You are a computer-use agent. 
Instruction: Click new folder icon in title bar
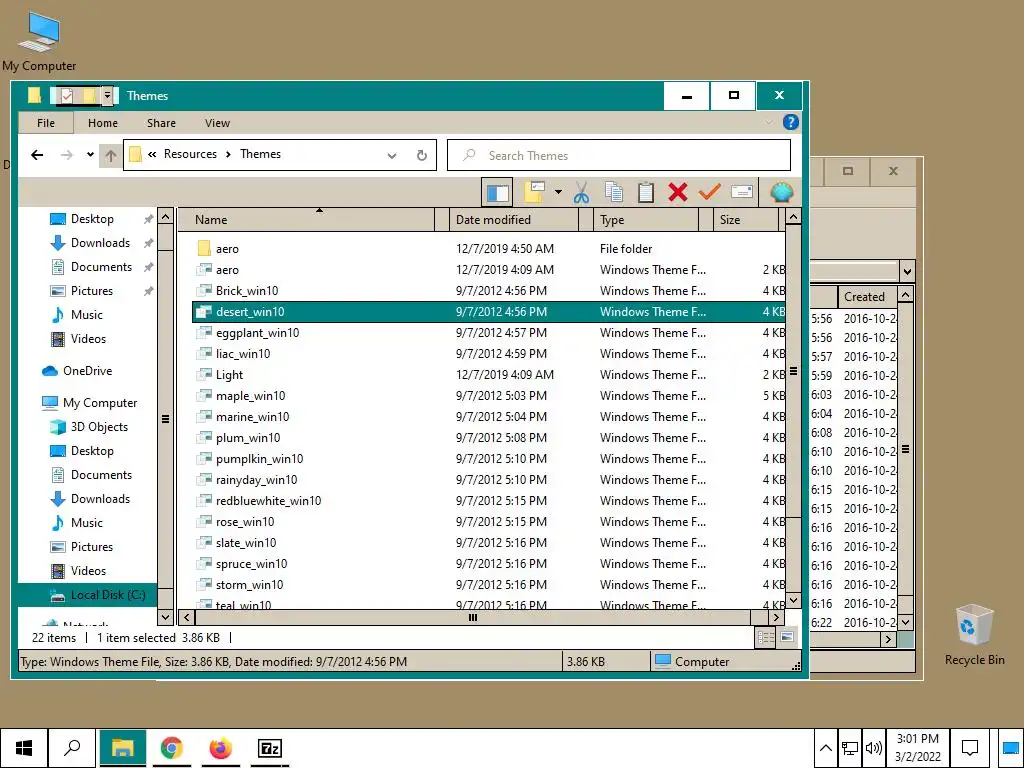(x=88, y=96)
